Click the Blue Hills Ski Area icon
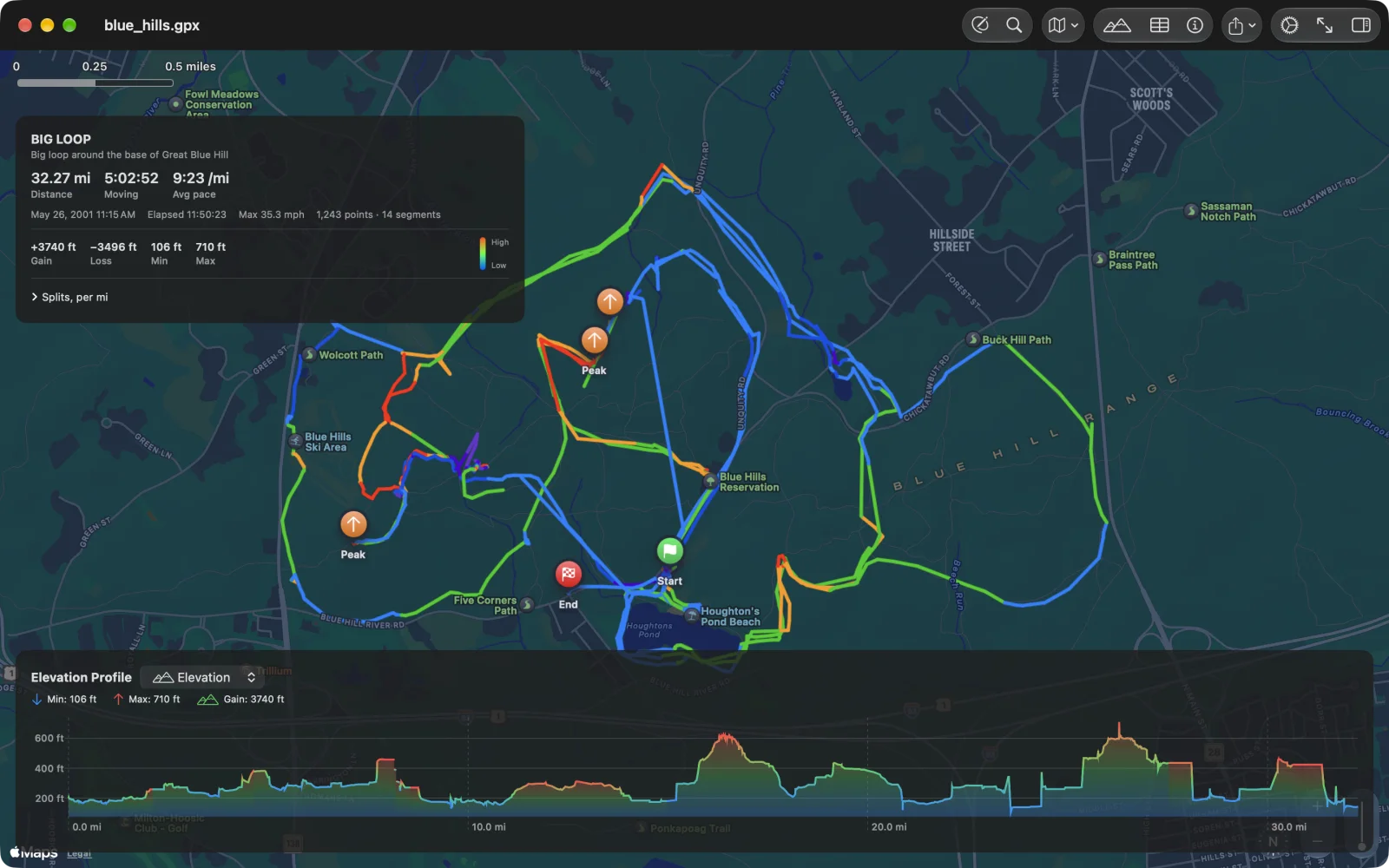Image resolution: width=1389 pixels, height=868 pixels. (x=296, y=441)
